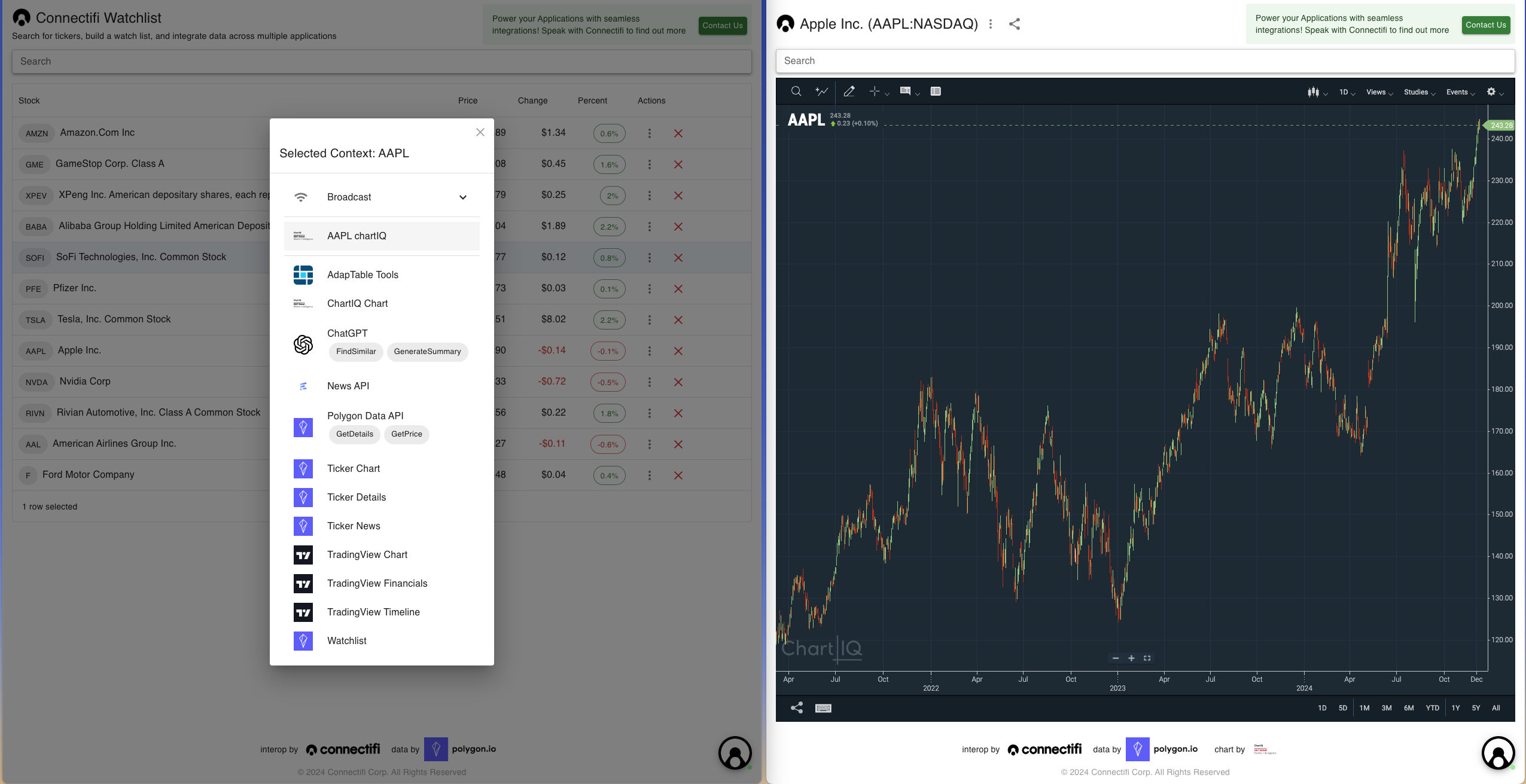
Task: Open actions menu for GameStop row
Action: [x=649, y=164]
